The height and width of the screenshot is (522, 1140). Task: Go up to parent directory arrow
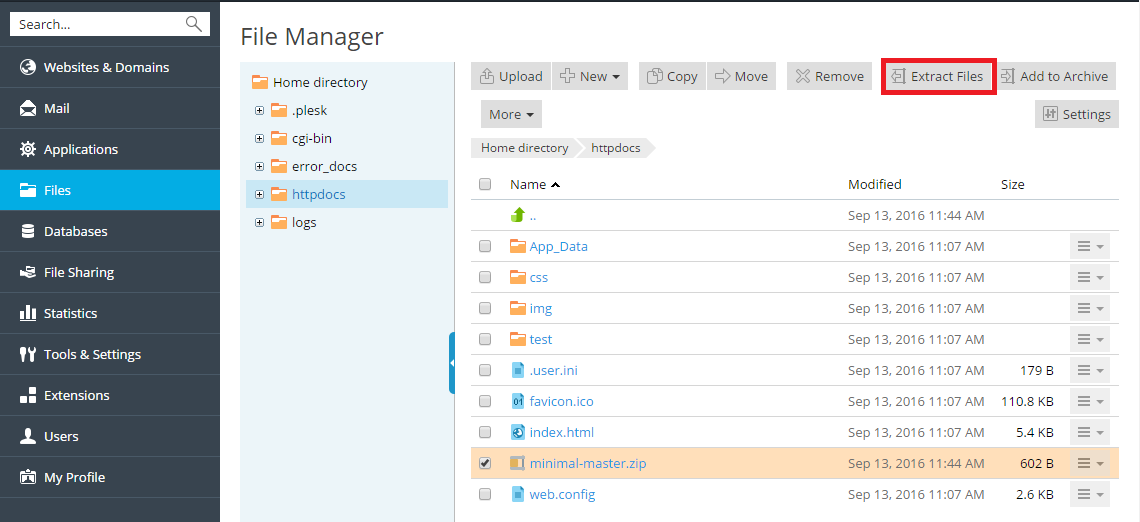[x=518, y=215]
